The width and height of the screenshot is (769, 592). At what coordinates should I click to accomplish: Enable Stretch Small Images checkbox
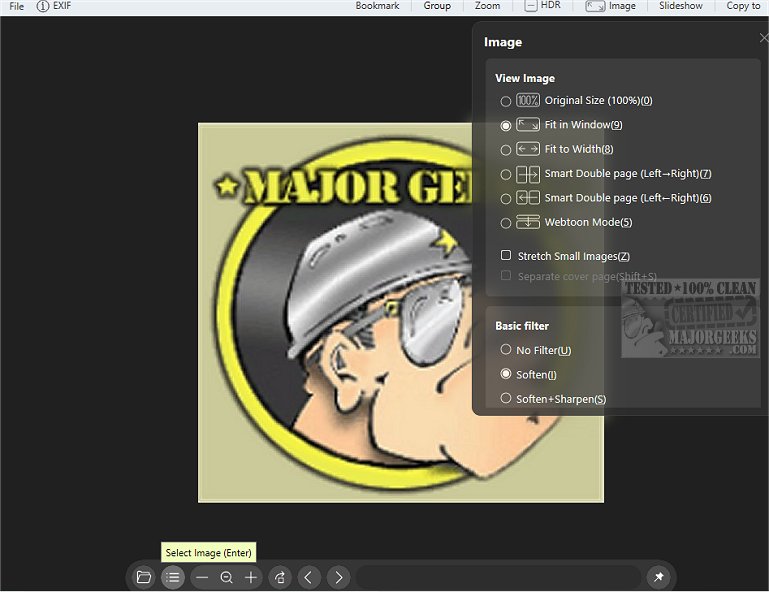[506, 255]
